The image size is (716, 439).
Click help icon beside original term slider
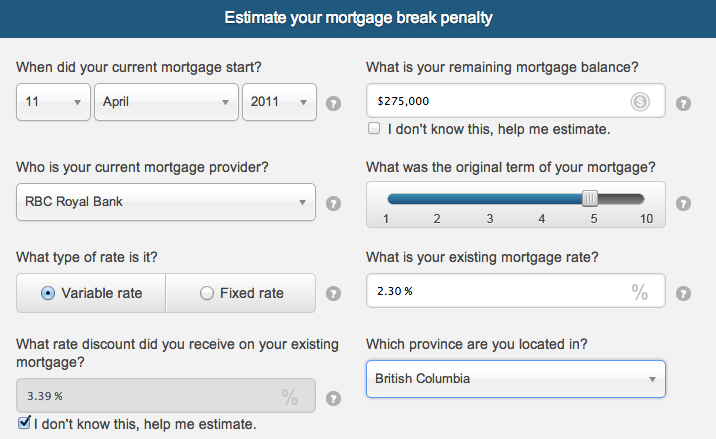(x=683, y=203)
